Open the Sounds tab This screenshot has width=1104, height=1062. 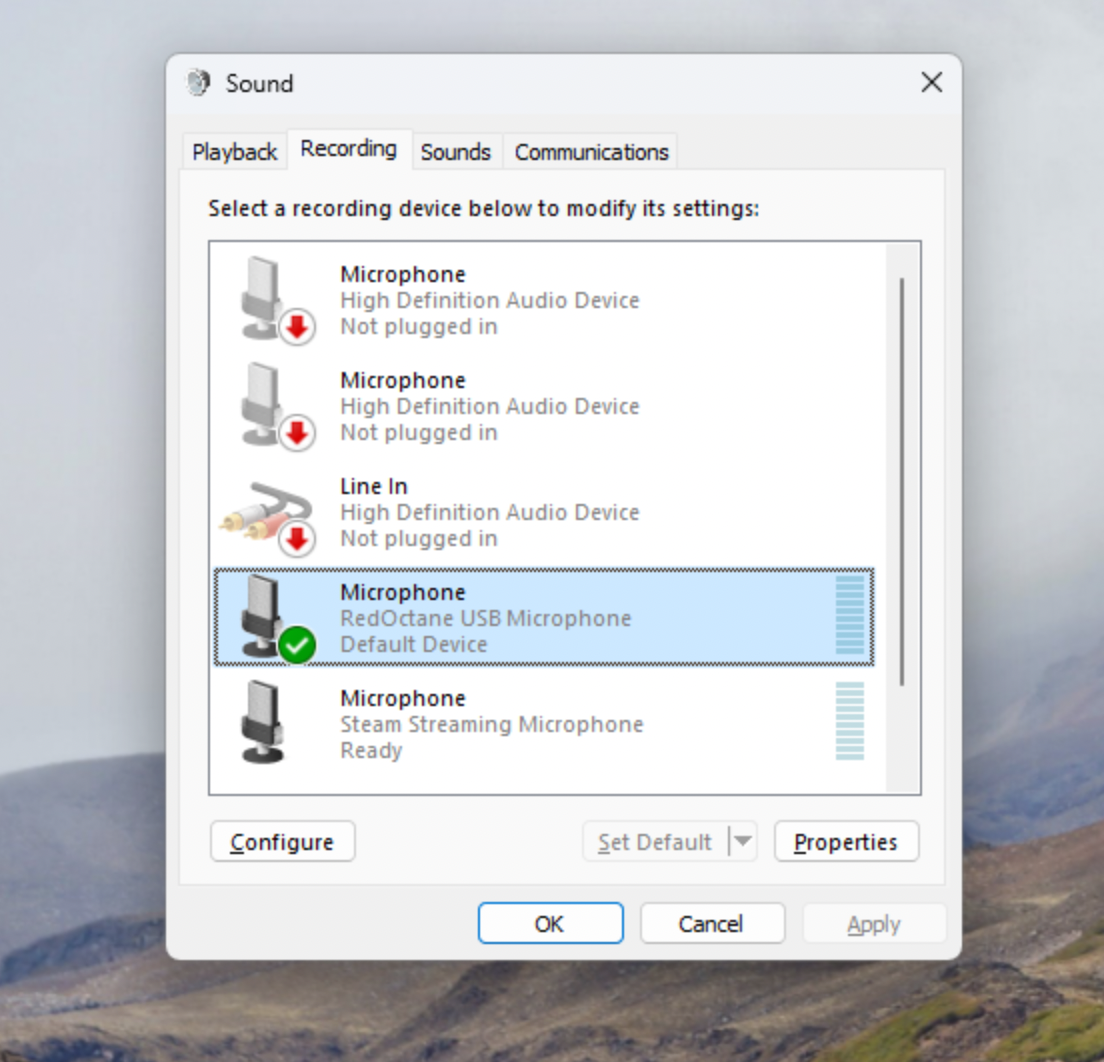tap(455, 152)
